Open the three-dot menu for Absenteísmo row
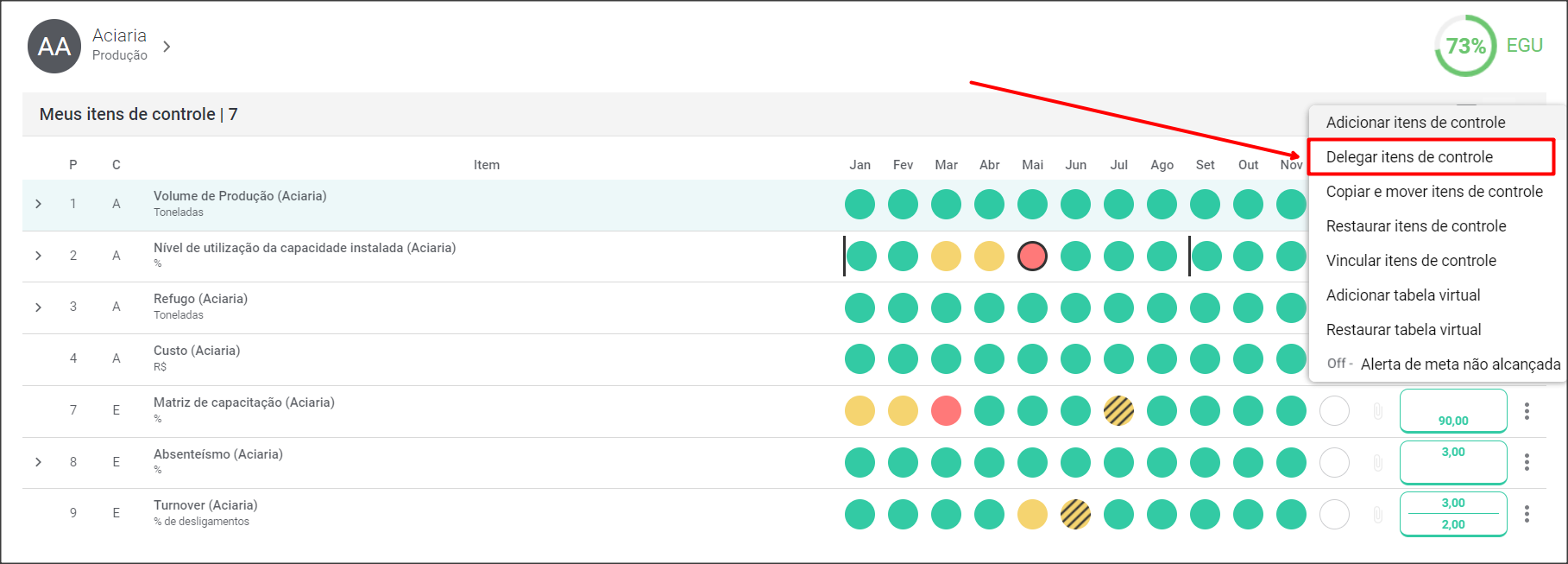Image resolution: width=1568 pixels, height=564 pixels. point(1527,462)
